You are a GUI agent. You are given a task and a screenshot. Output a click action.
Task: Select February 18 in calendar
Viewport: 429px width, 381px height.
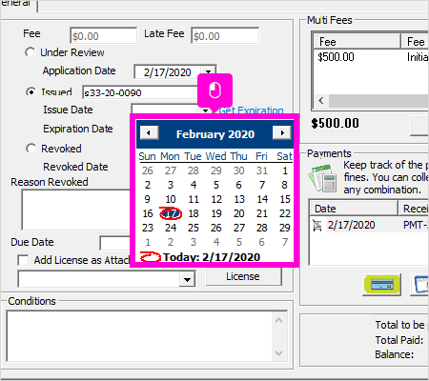click(x=193, y=214)
